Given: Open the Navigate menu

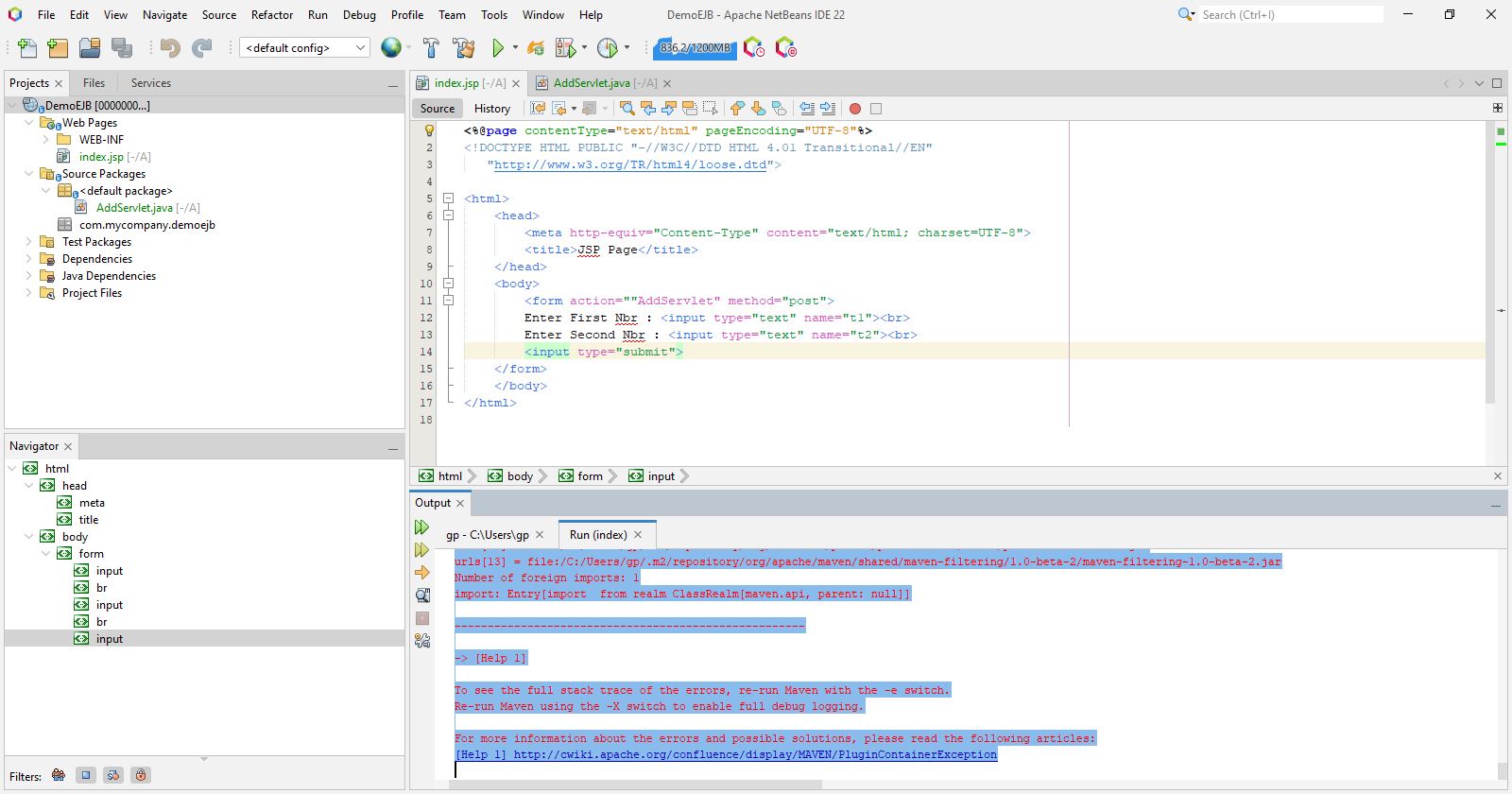Looking at the screenshot, I should pos(165,15).
